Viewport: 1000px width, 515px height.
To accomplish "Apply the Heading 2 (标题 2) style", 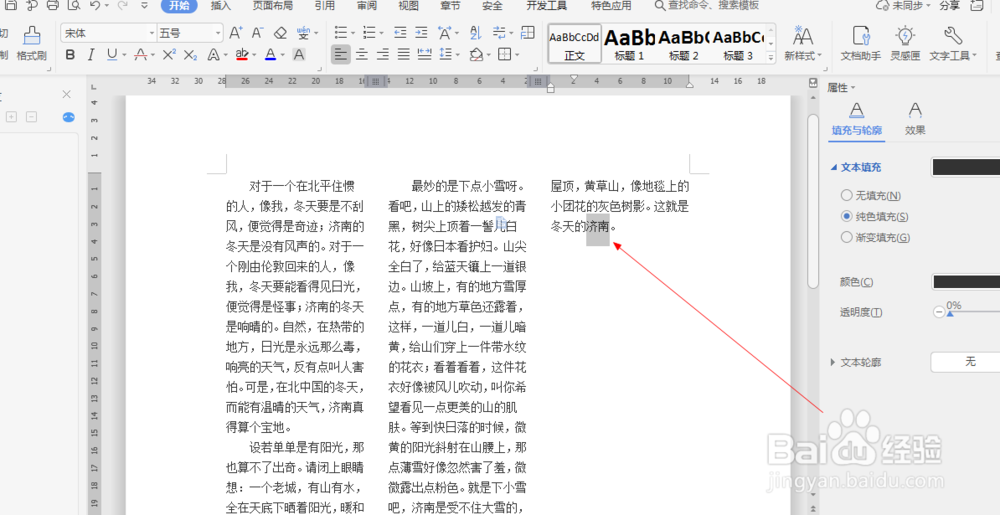I will click(x=683, y=44).
